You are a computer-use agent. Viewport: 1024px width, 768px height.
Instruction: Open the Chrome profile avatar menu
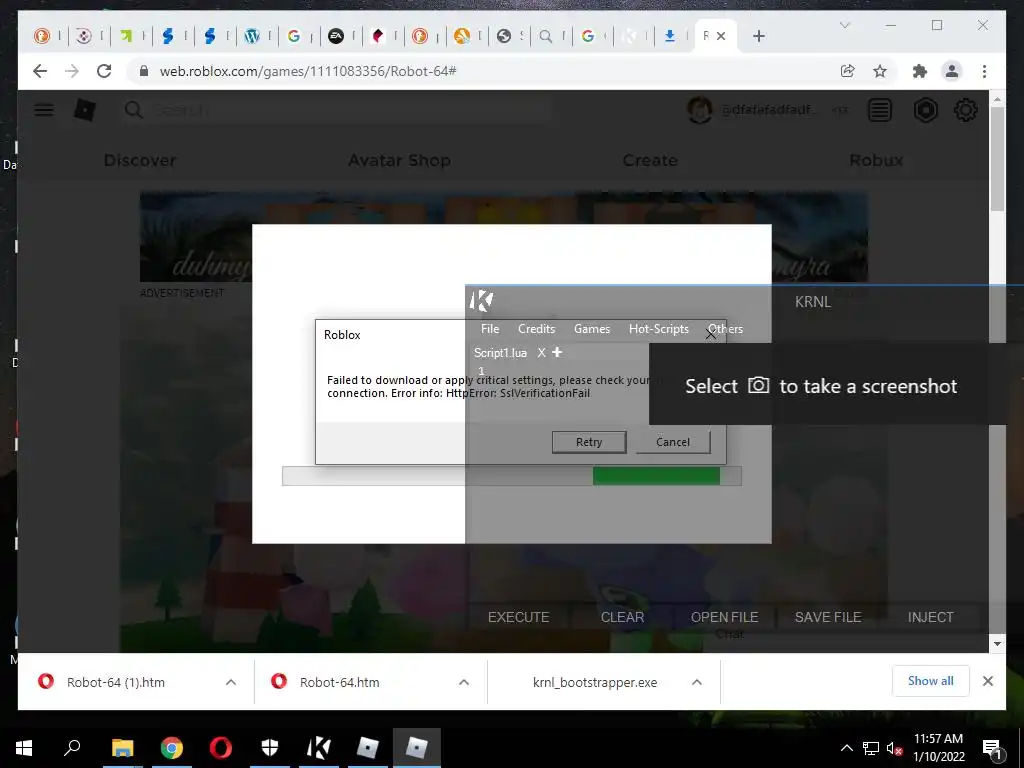952,71
